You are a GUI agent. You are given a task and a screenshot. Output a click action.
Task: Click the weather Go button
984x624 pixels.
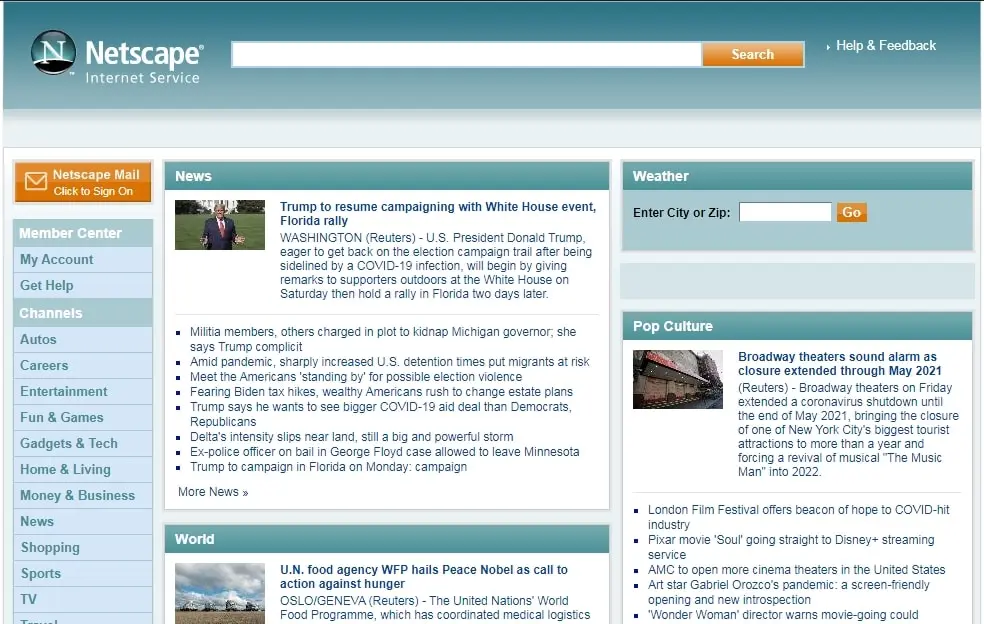coord(852,212)
